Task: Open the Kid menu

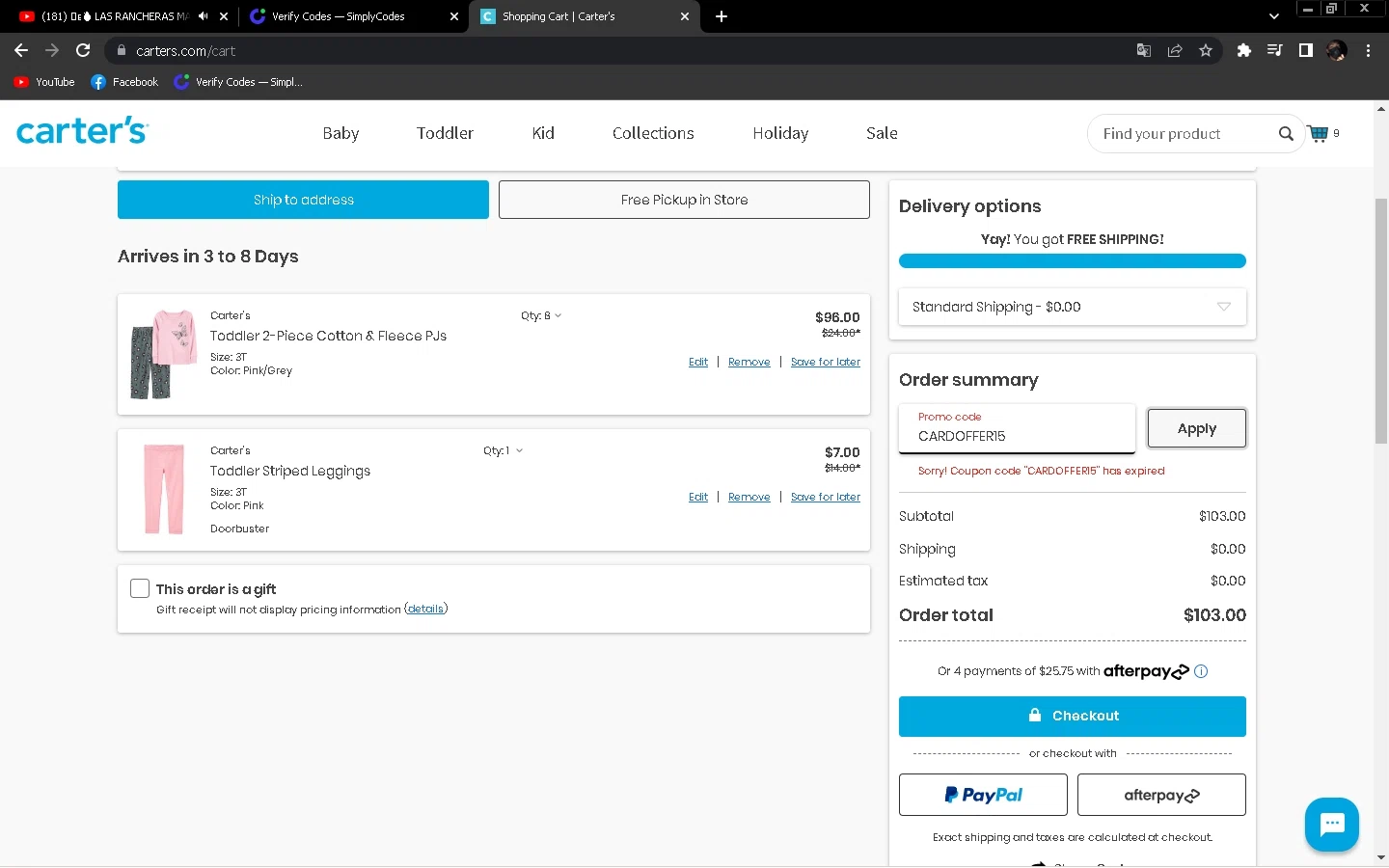Action: [x=543, y=133]
